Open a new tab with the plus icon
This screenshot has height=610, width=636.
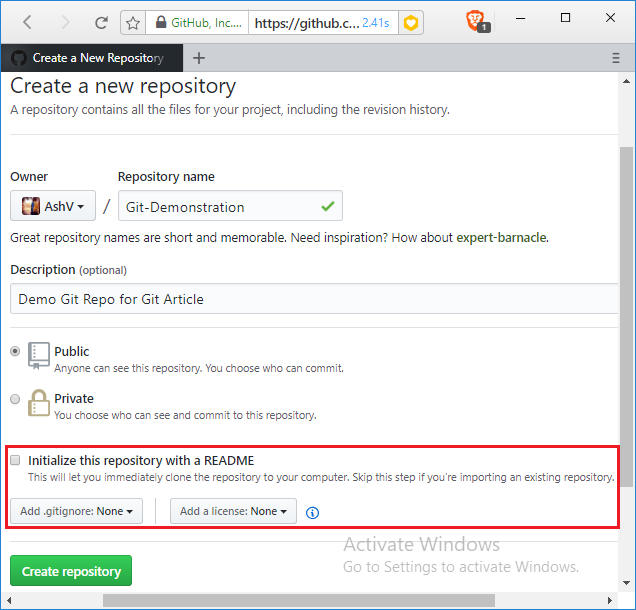tap(199, 58)
